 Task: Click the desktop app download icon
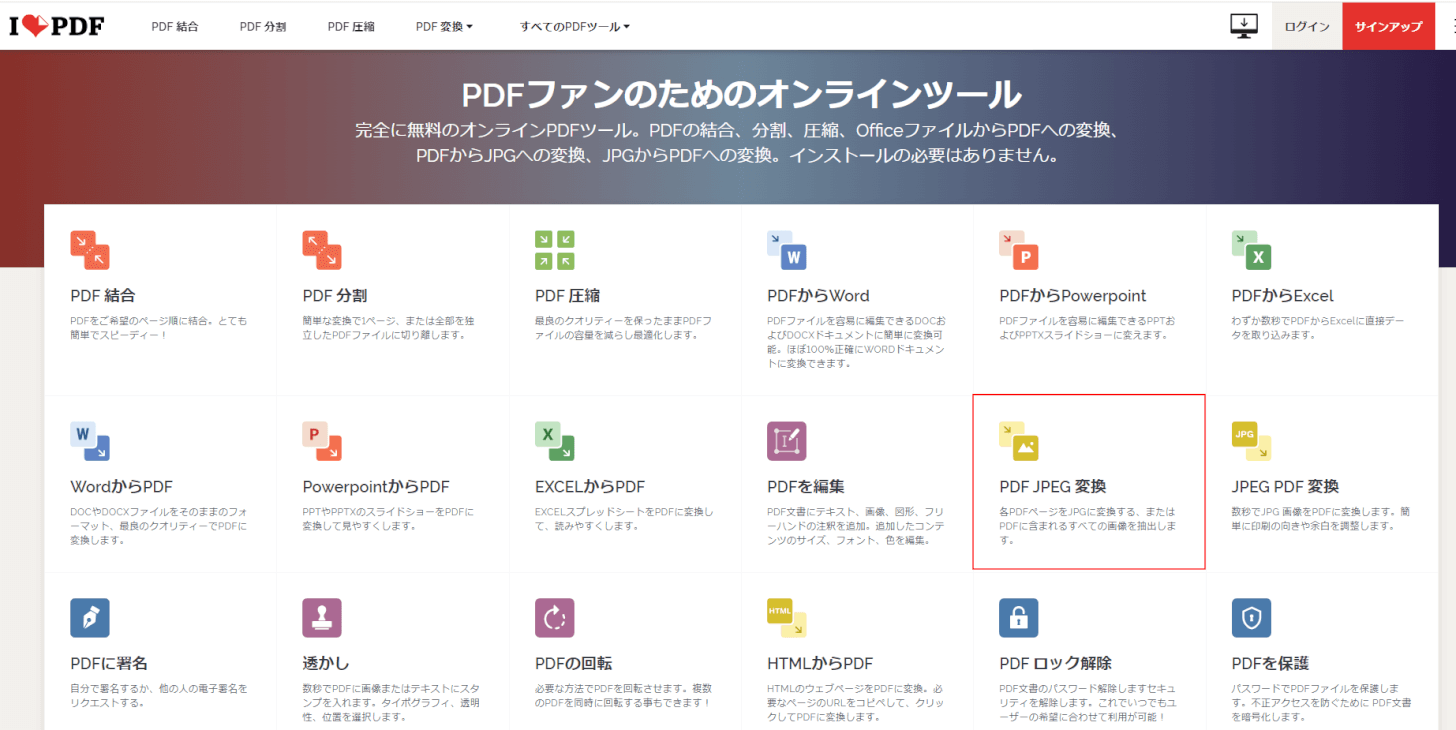[1244, 26]
